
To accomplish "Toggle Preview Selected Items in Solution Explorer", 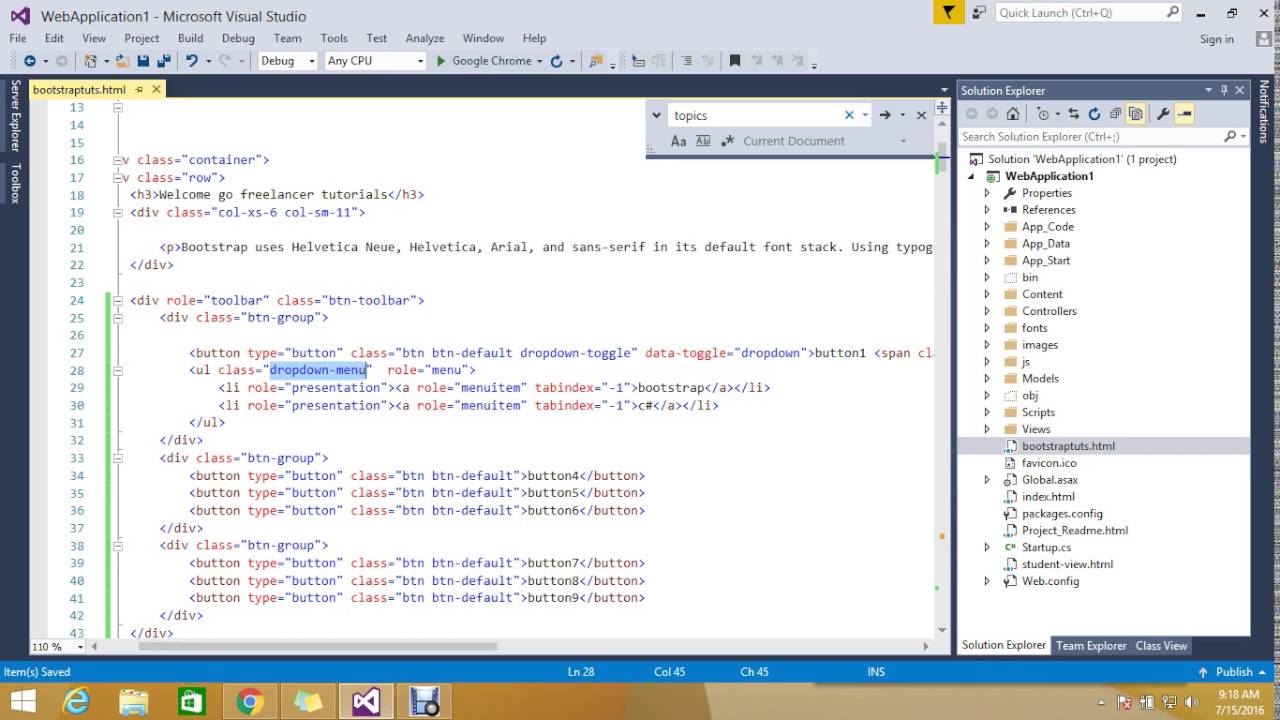I will (x=1184, y=114).
